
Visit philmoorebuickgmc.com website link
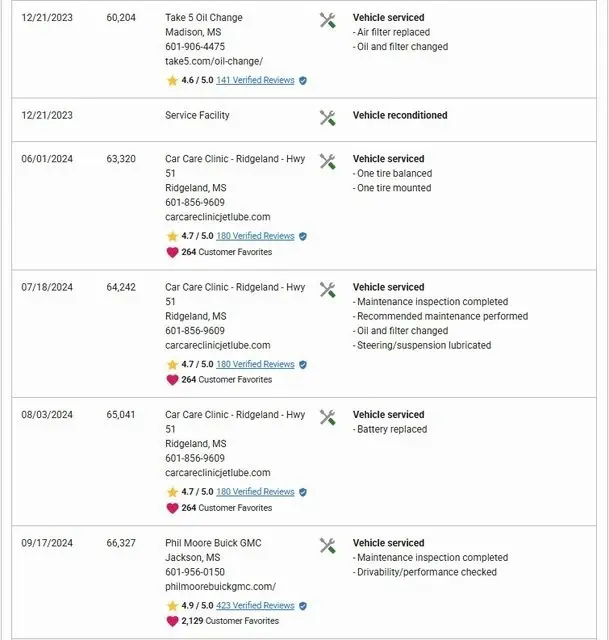pos(220,587)
